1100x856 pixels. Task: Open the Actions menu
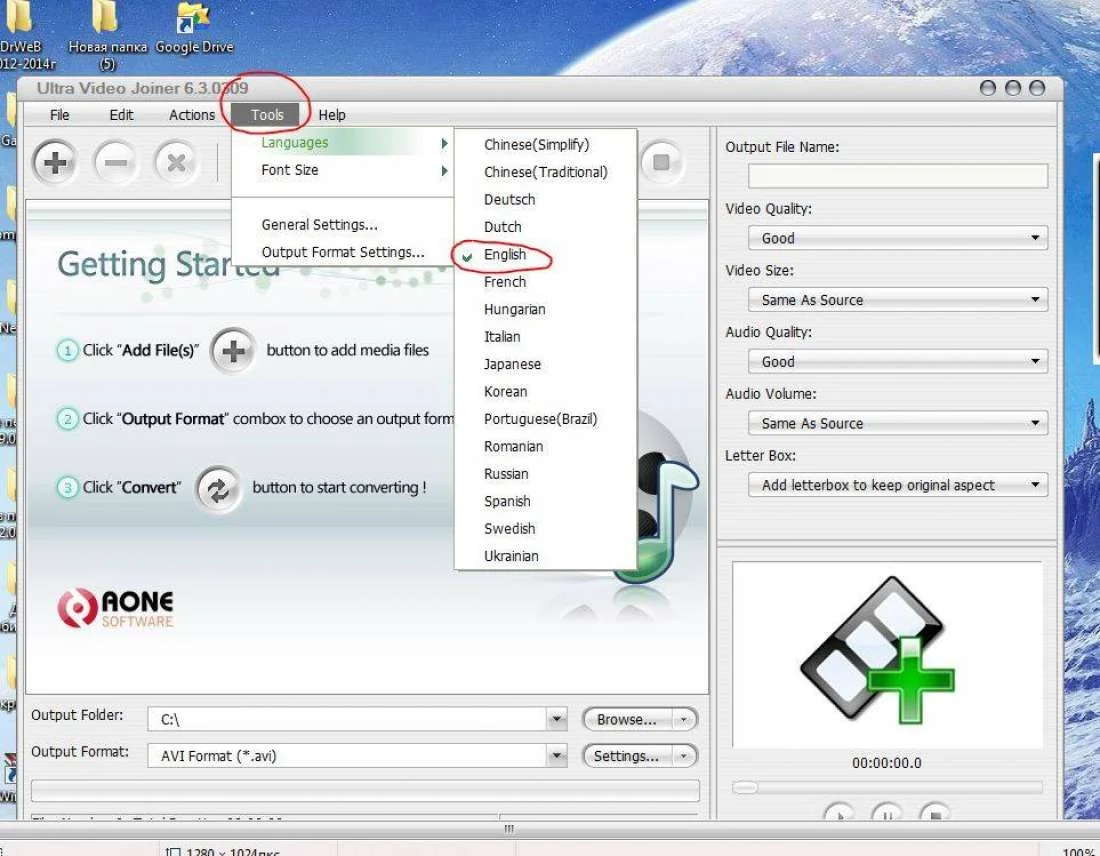click(x=192, y=115)
